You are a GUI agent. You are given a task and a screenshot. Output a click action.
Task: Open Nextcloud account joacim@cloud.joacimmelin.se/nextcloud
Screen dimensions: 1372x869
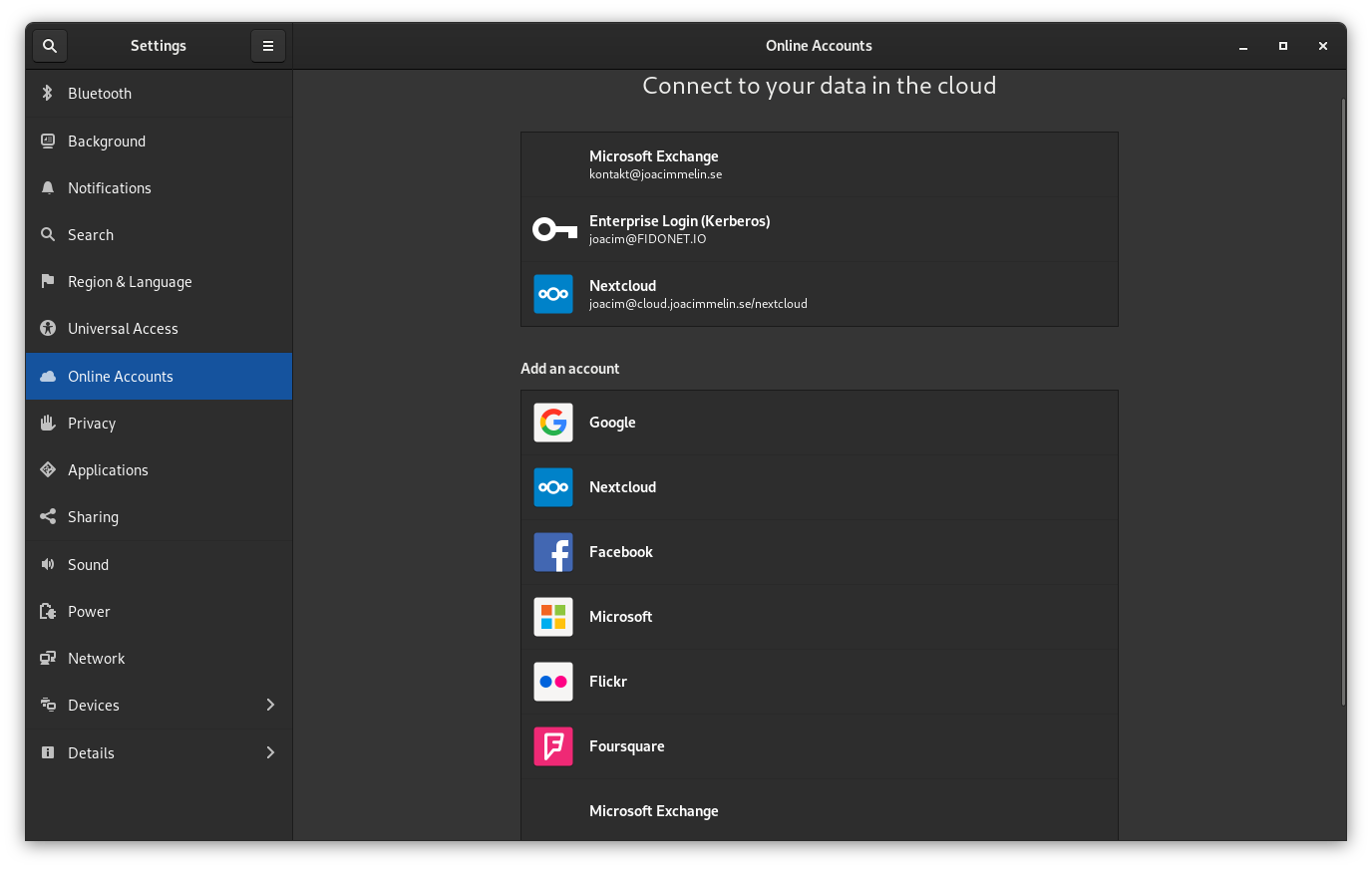[x=820, y=294]
